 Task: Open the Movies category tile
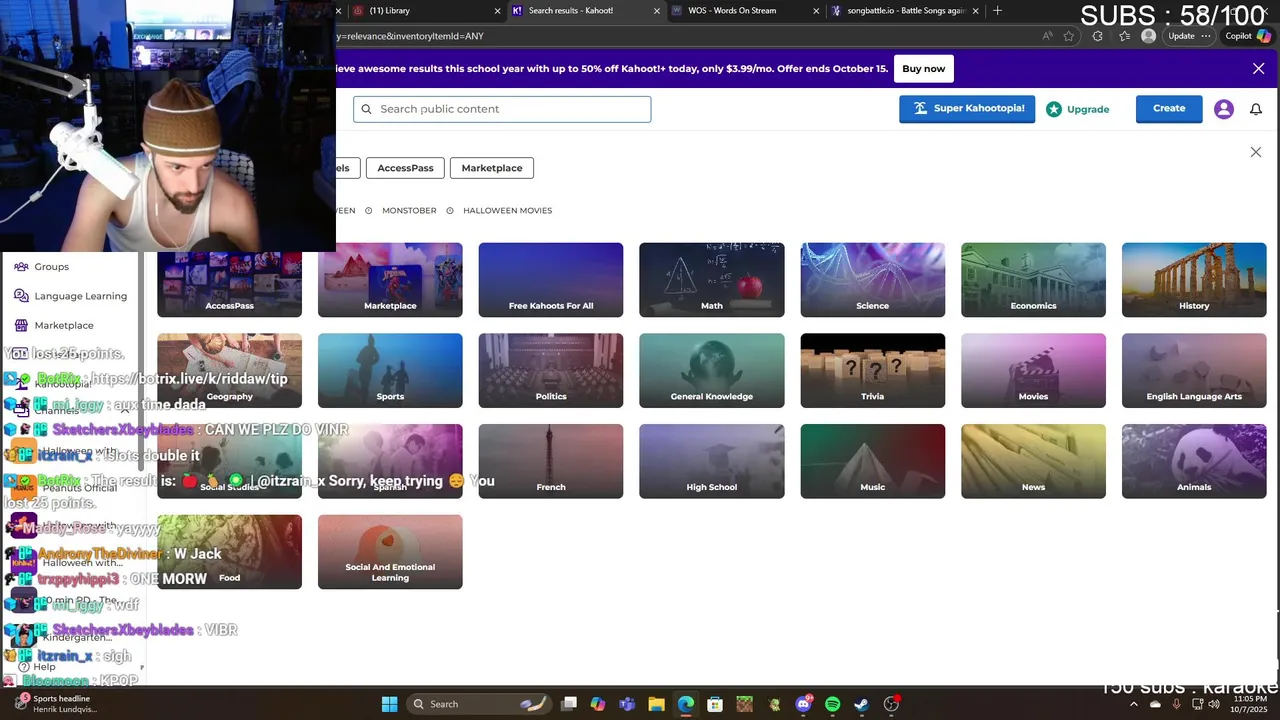[1033, 371]
